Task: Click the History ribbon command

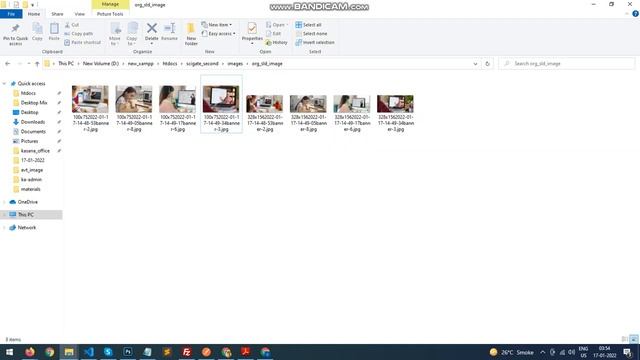Action: [276, 42]
